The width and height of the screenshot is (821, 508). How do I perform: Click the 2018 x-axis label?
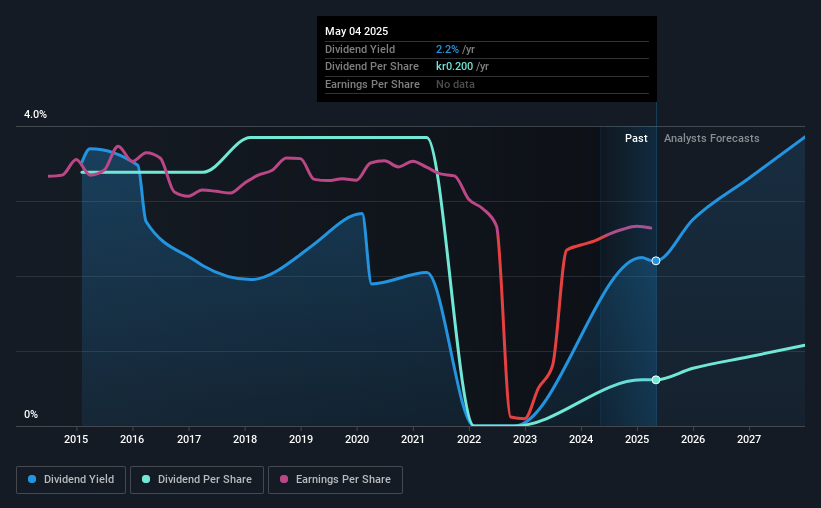coord(245,439)
